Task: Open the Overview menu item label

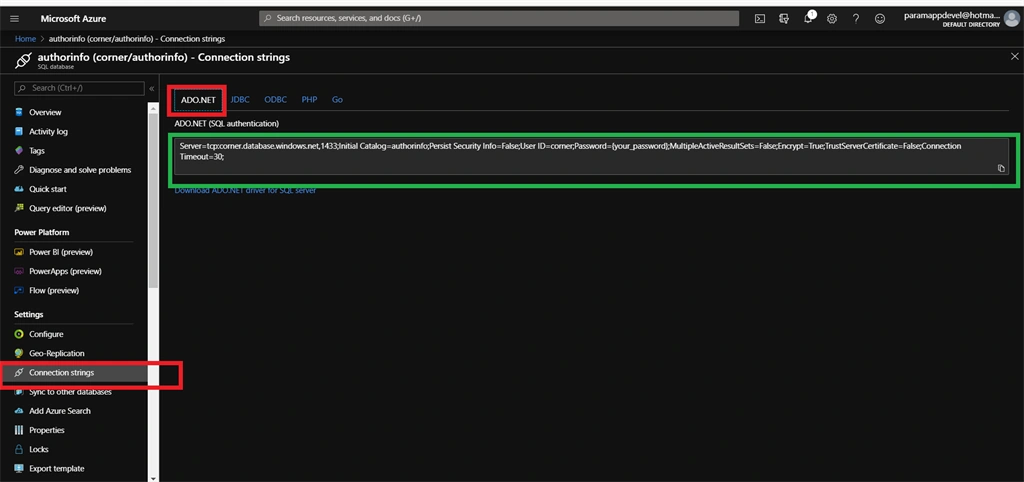Action: [x=45, y=112]
